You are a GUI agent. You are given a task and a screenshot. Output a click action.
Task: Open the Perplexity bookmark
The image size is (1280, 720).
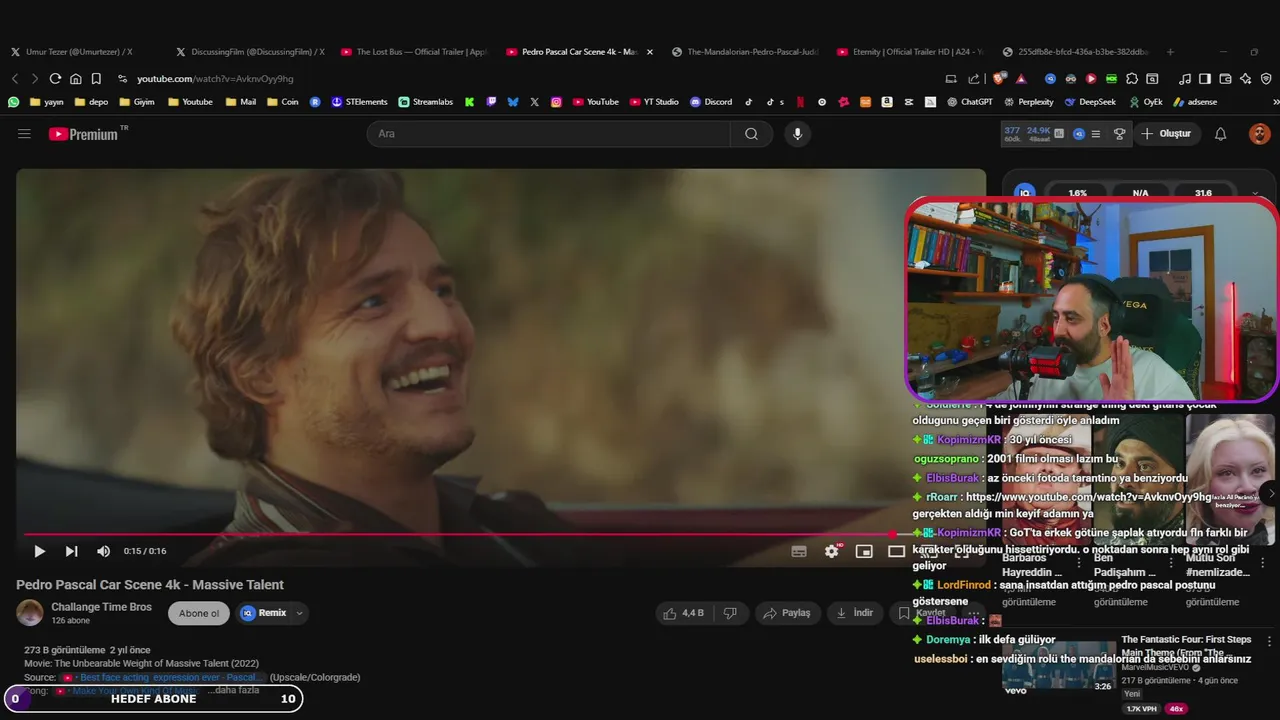[1029, 101]
